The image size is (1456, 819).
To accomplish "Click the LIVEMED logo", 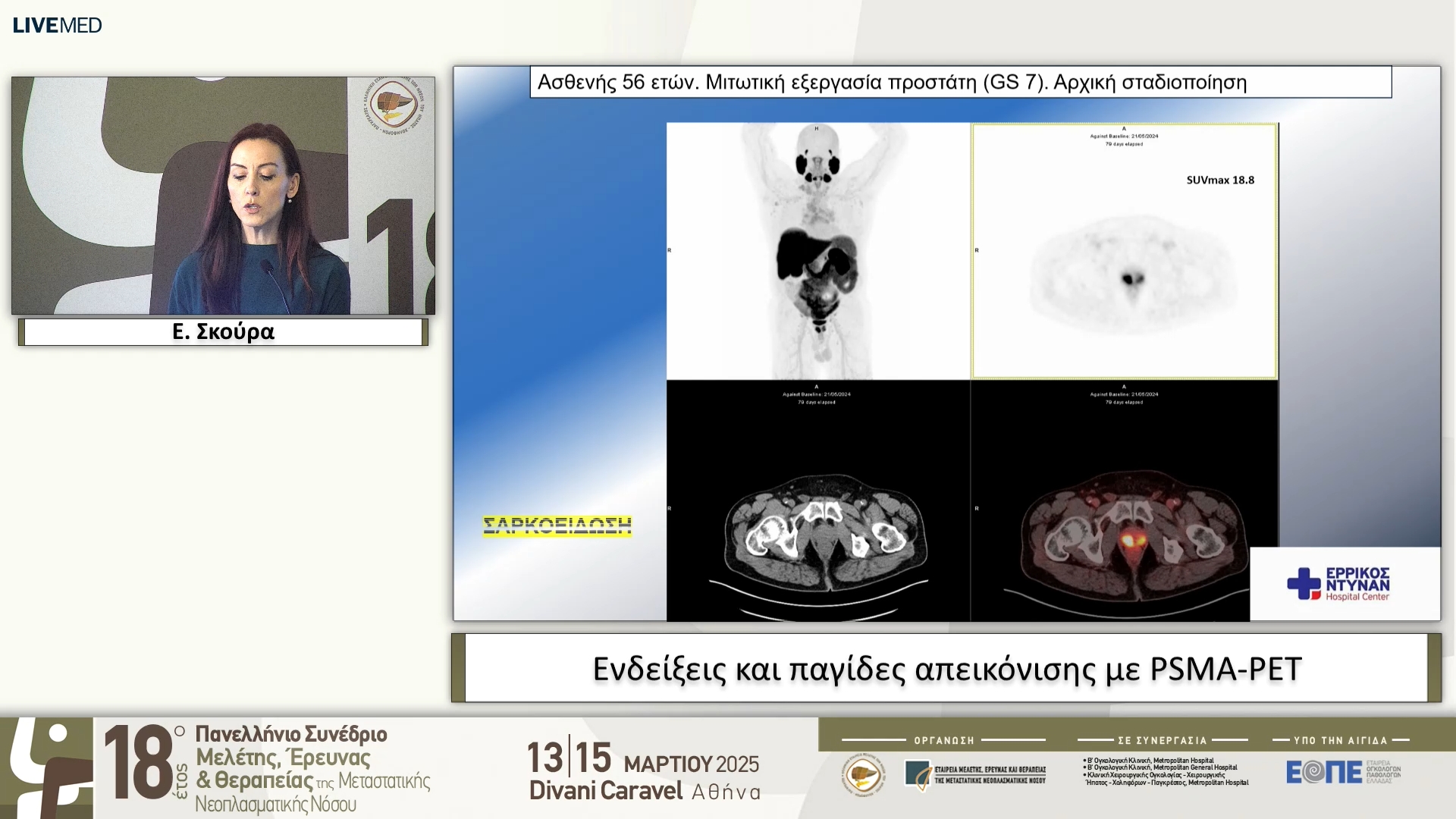I will point(57,25).
